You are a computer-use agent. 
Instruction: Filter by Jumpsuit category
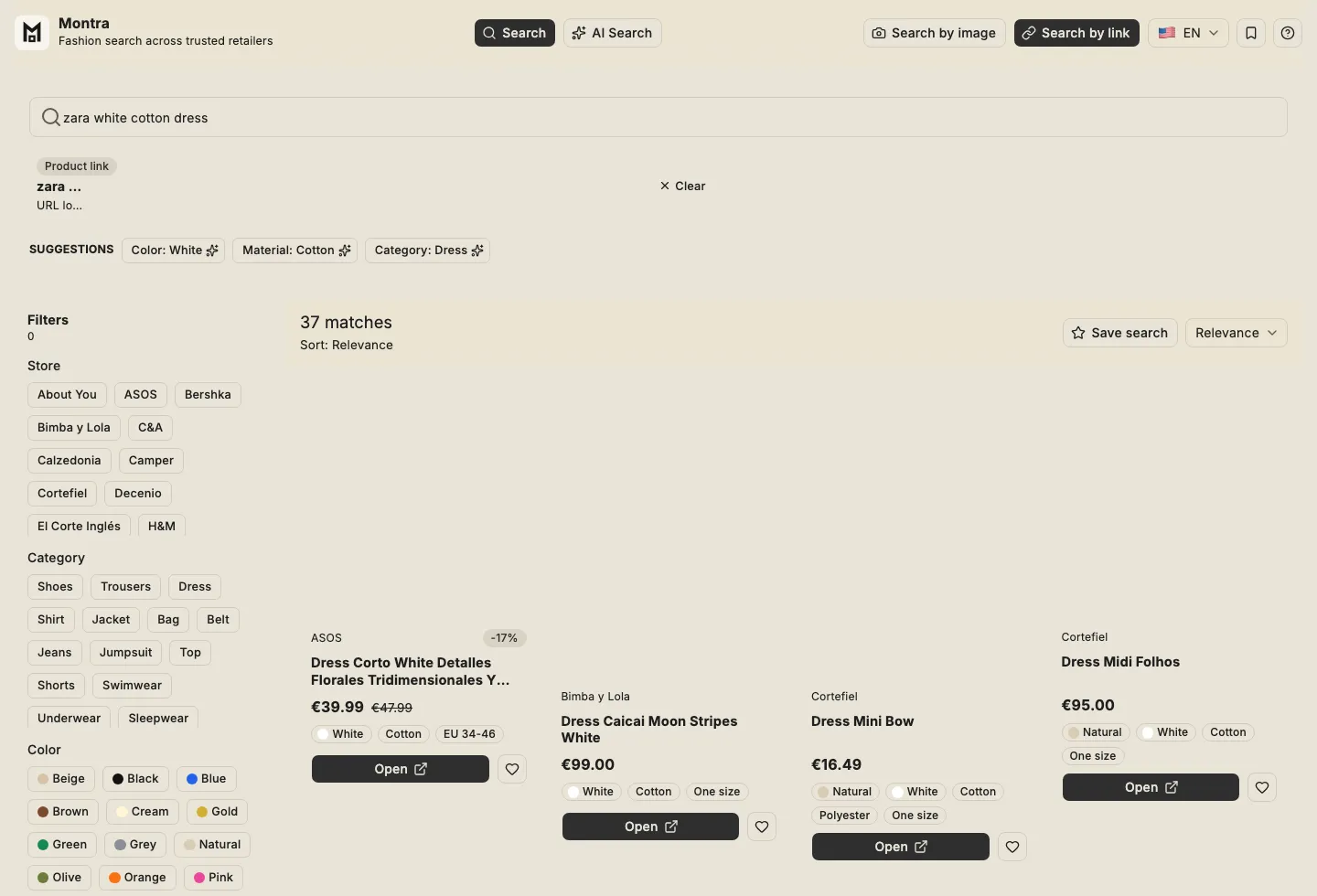pyautogui.click(x=126, y=653)
